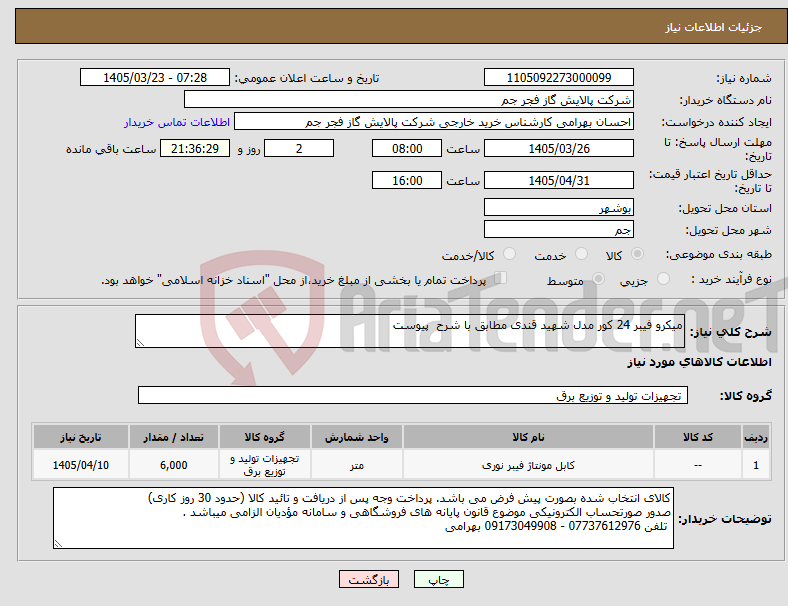Click the واحد شمارش column header
Viewport: 788px width, 606px height.
coord(357,437)
